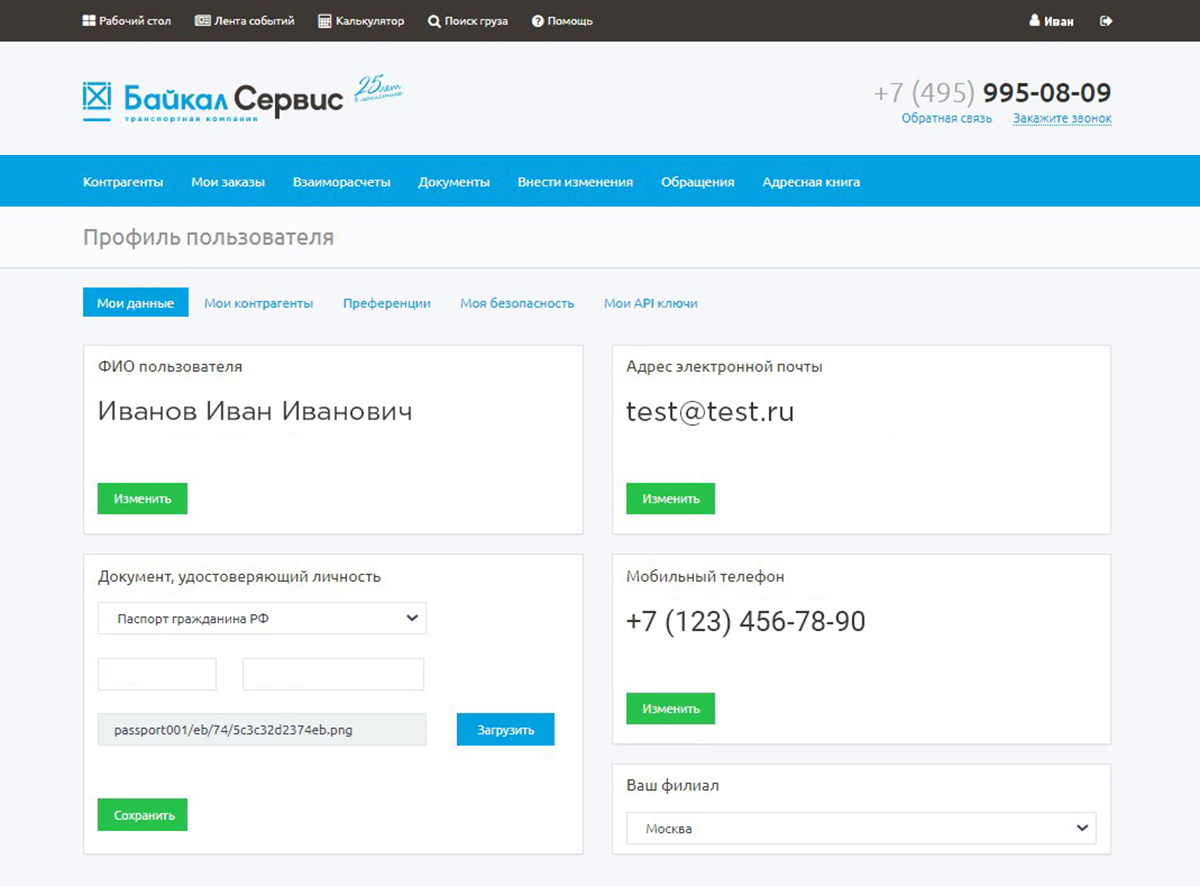Open Калькулятор via its calculator icon
1200x886 pixels.
pyautogui.click(x=325, y=21)
